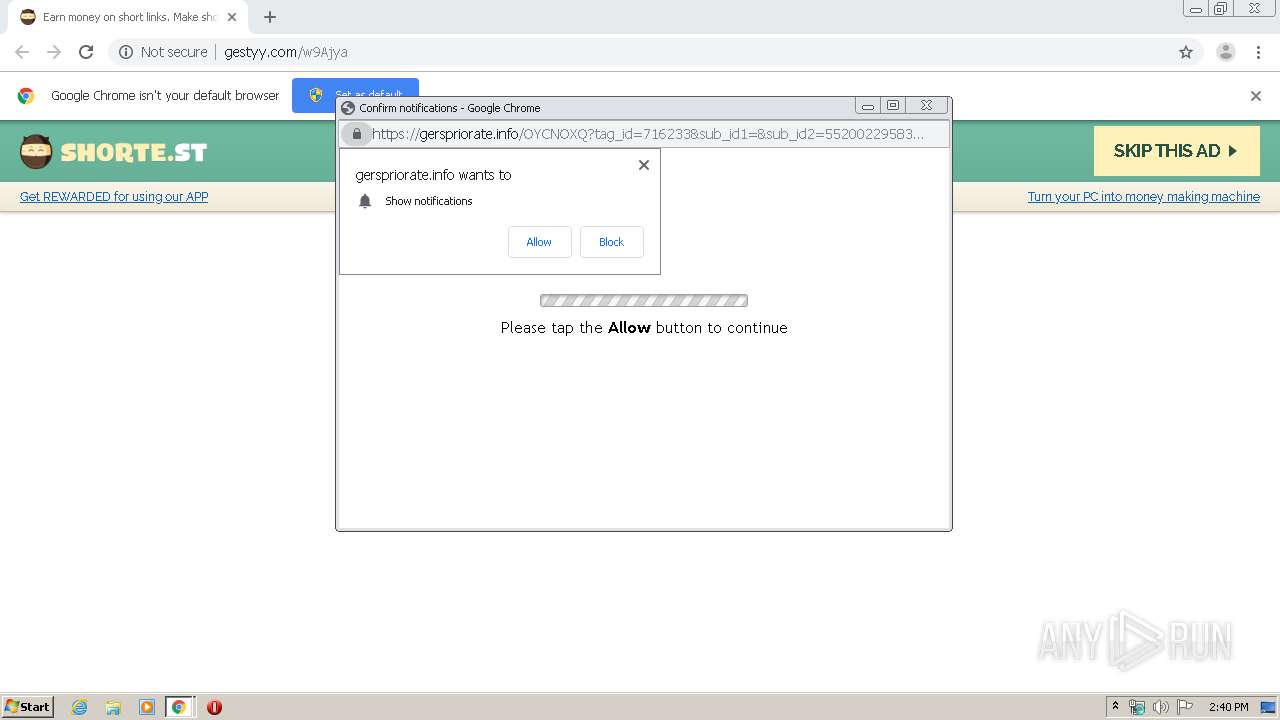
Task: Click the 'Please tap the Allow button' text
Action: point(644,328)
